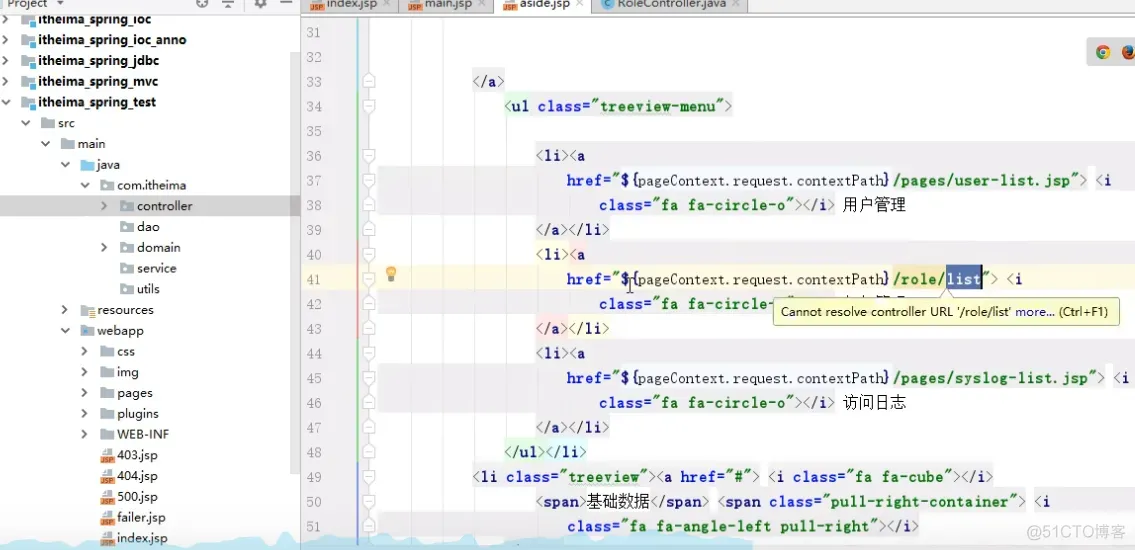1135x550 pixels.
Task: Click the 500.jsp file icon
Action: pyautogui.click(x=107, y=498)
